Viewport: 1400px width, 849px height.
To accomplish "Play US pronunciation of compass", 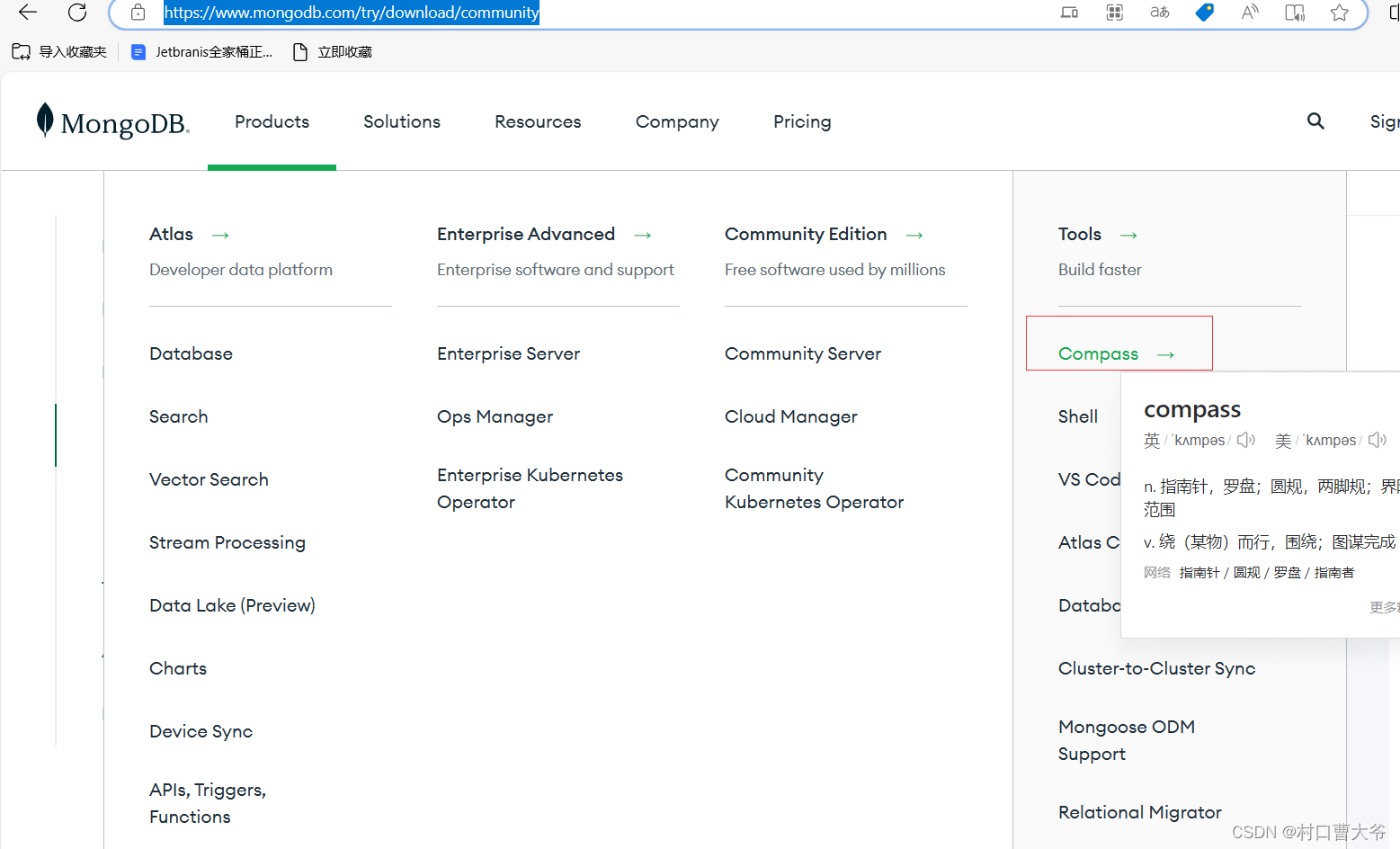I will [1377, 440].
